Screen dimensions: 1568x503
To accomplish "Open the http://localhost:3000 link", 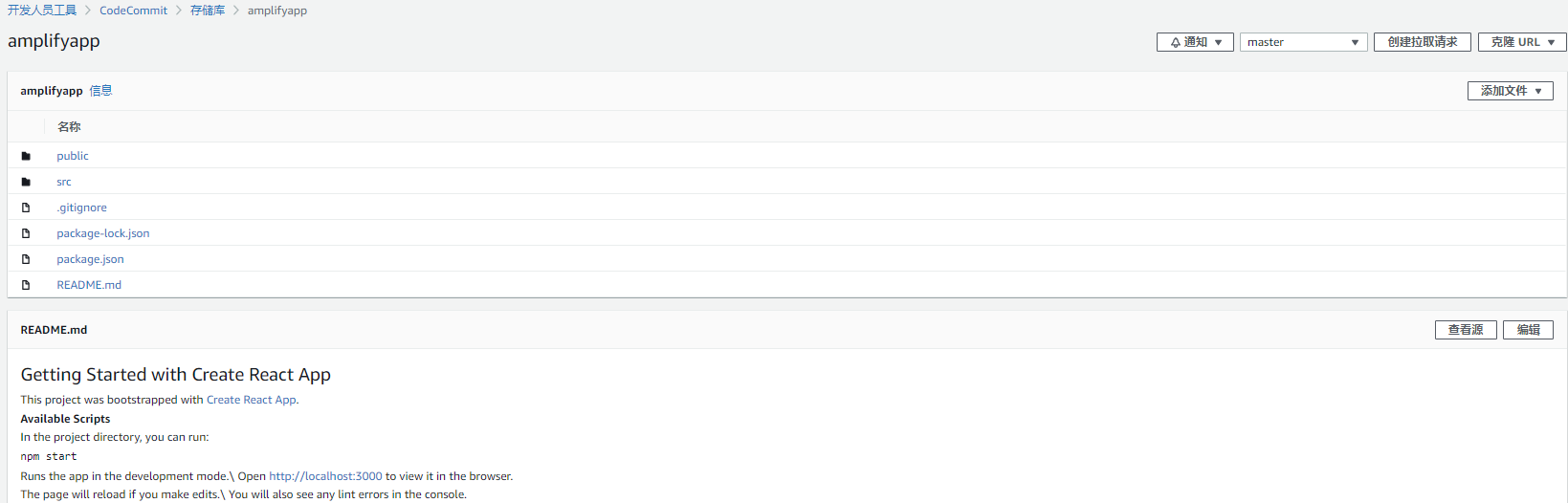I will coord(325,476).
